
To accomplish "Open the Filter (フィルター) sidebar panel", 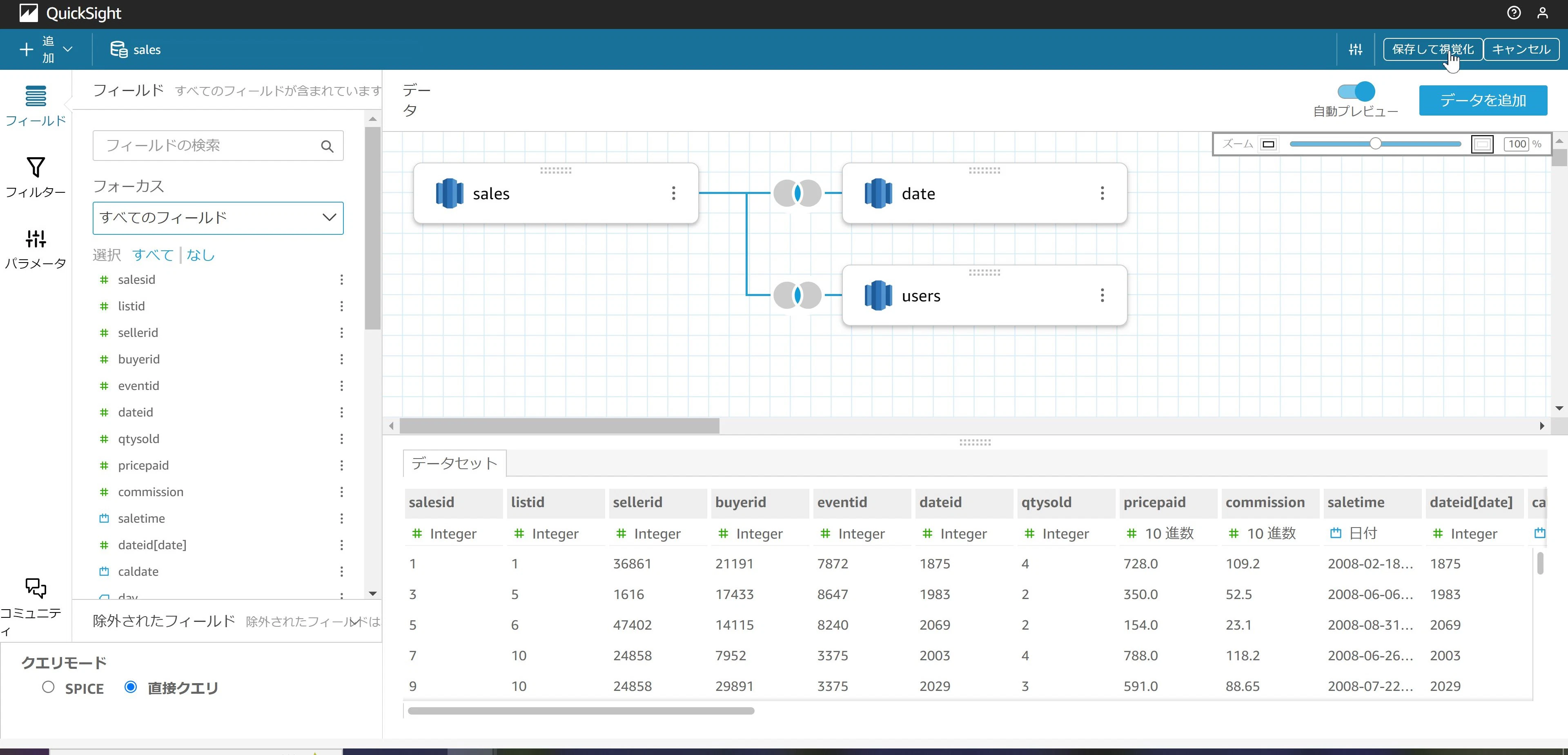I will (35, 177).
